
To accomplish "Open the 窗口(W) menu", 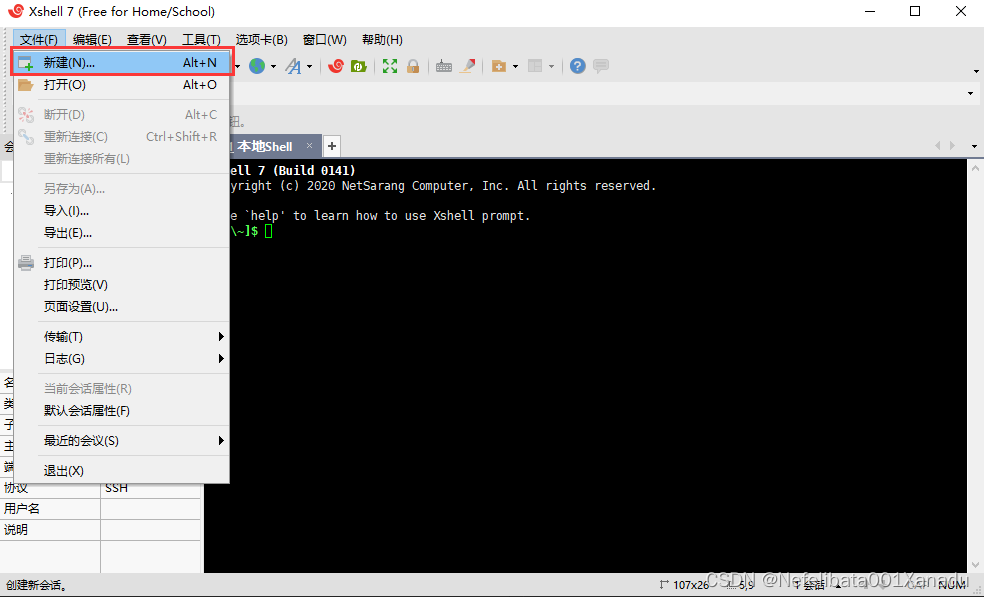I will [x=324, y=40].
